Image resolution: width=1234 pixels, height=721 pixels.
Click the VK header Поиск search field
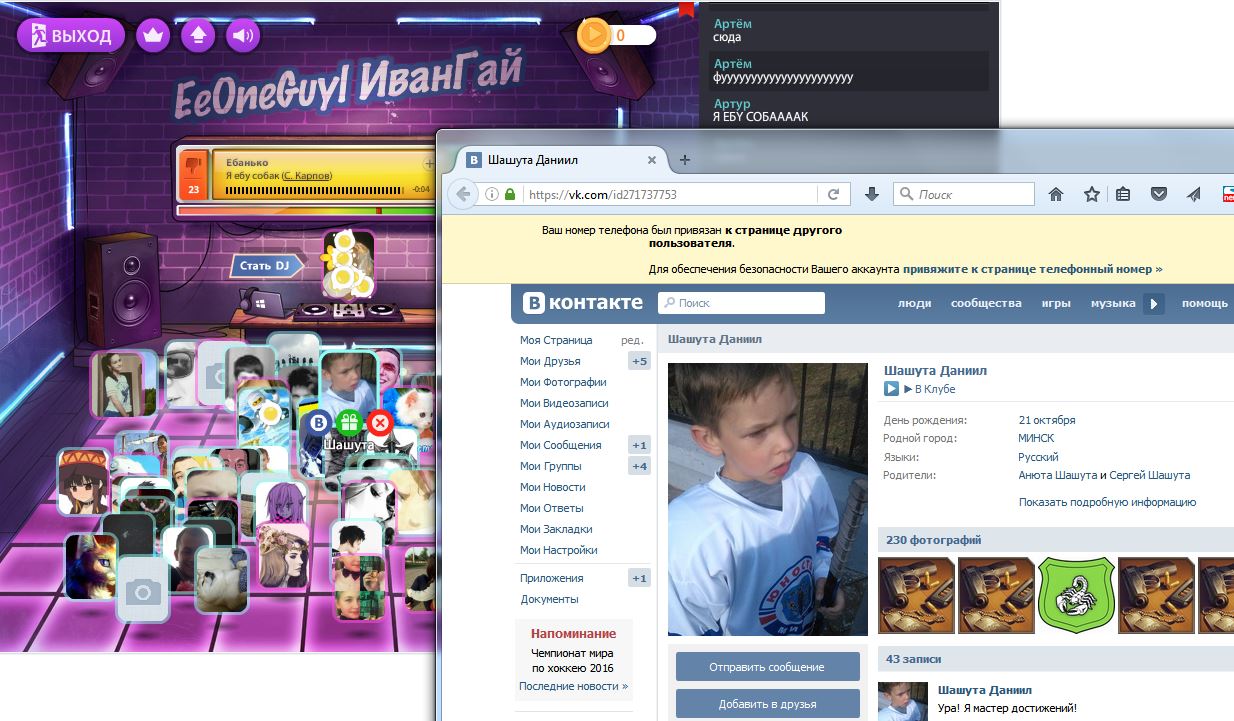point(741,303)
